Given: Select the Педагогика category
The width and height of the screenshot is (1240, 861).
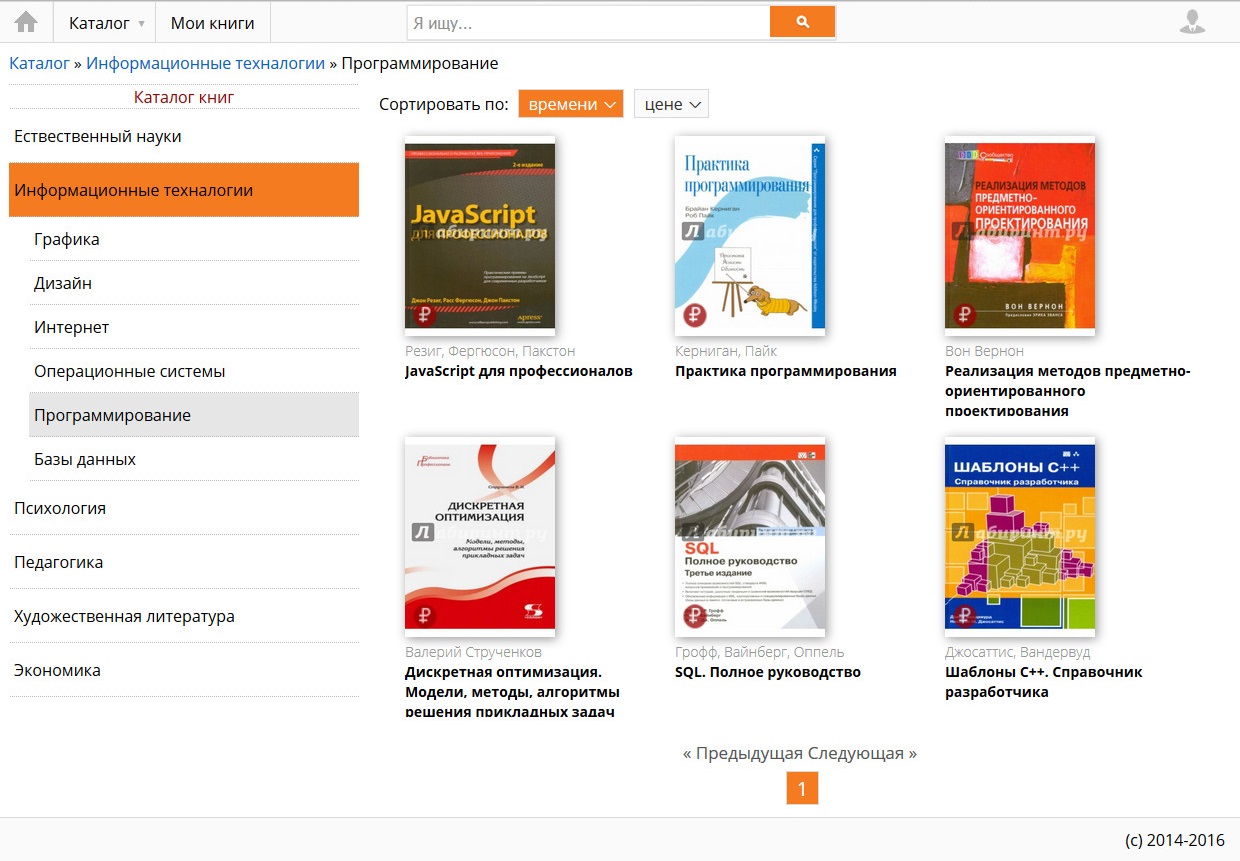Looking at the screenshot, I should point(184,562).
